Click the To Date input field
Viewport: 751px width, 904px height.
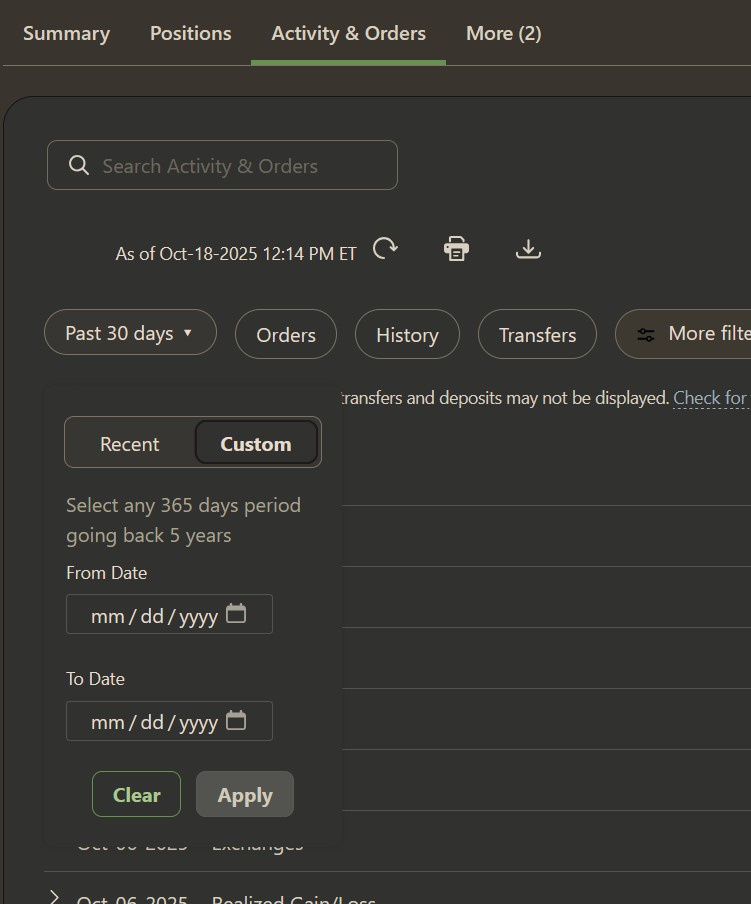pos(169,721)
